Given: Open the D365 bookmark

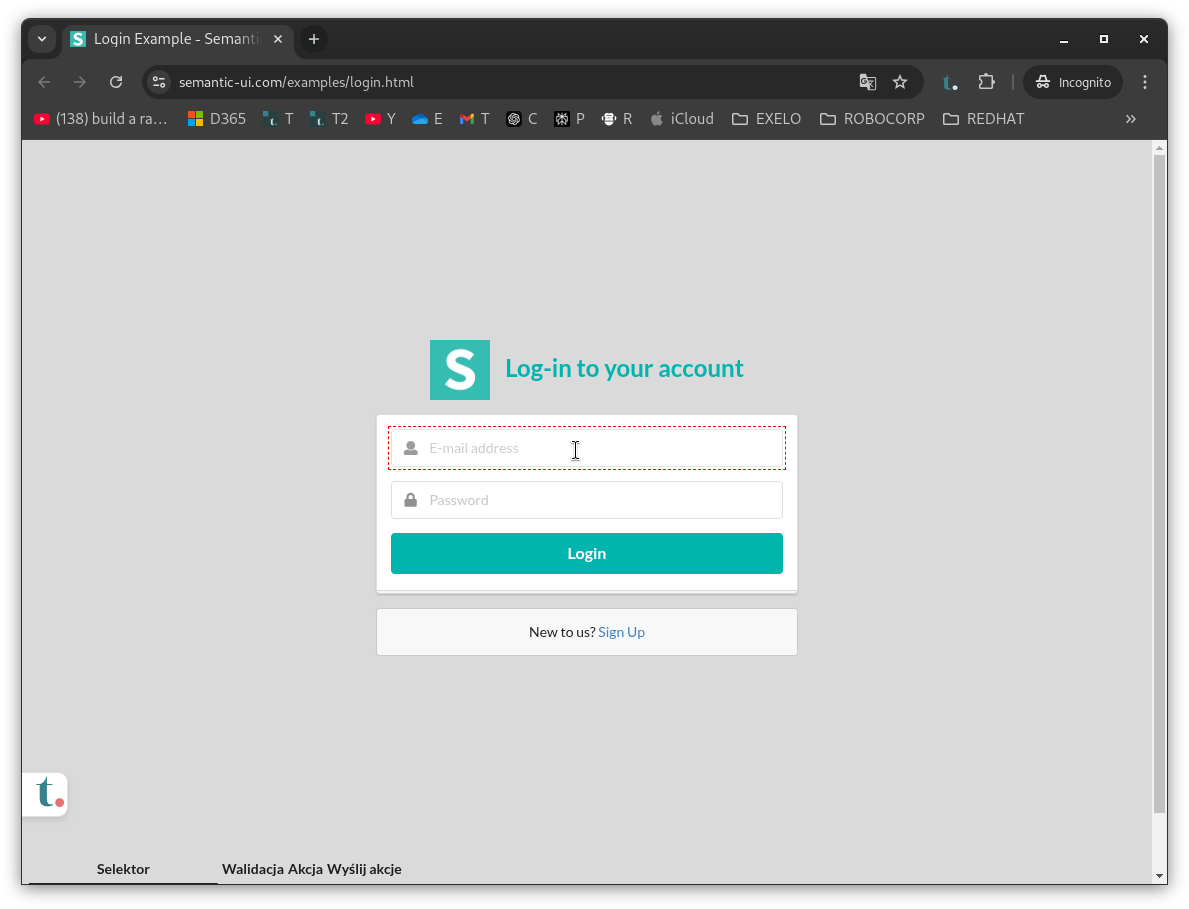Looking at the screenshot, I should [217, 119].
